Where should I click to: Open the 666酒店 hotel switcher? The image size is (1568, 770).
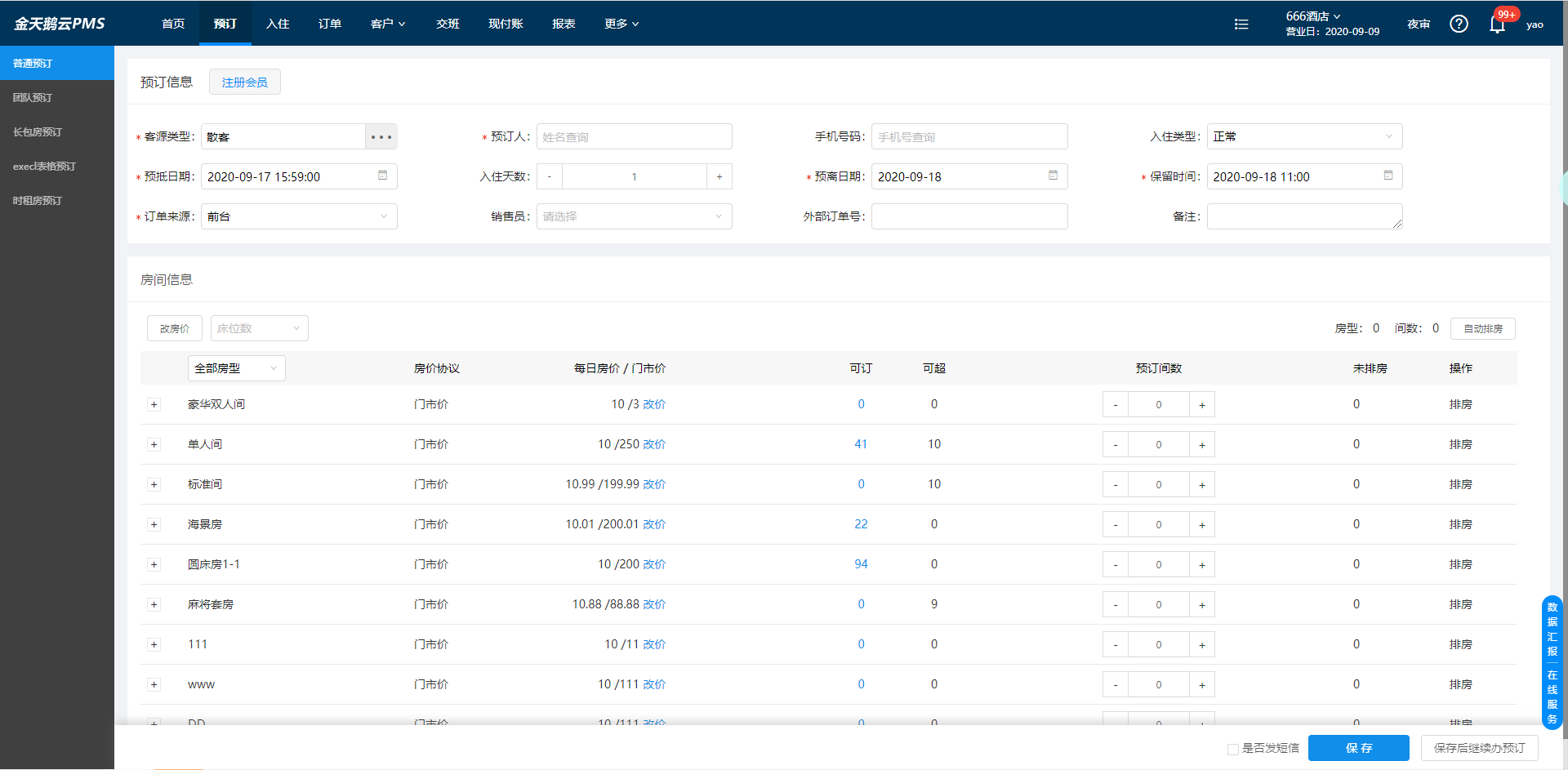[x=1313, y=16]
